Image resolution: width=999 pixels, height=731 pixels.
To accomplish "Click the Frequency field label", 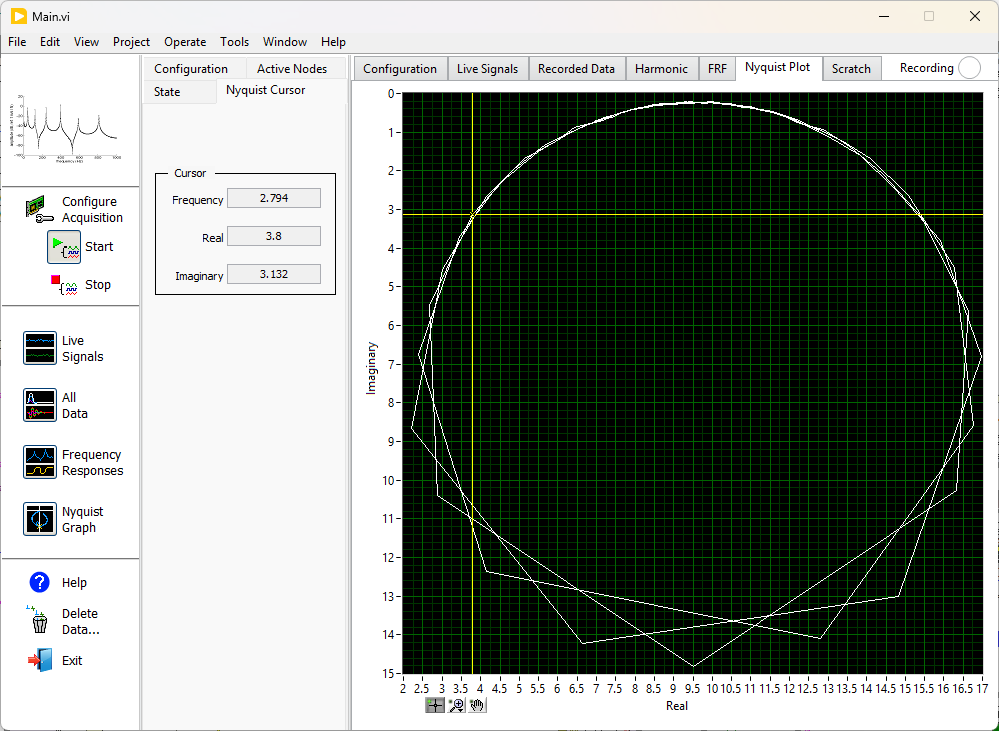I will pos(198,200).
